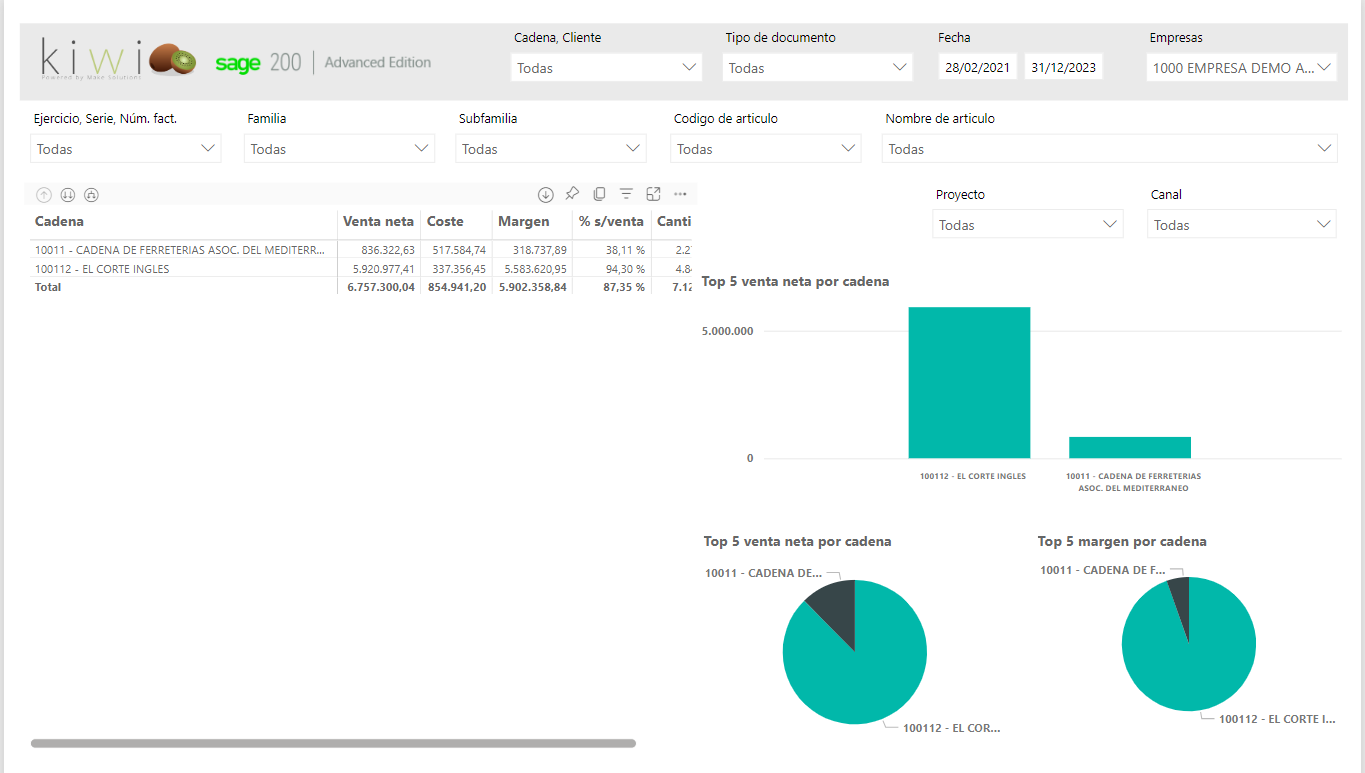Open the Proyecto dropdown

pos(1028,225)
